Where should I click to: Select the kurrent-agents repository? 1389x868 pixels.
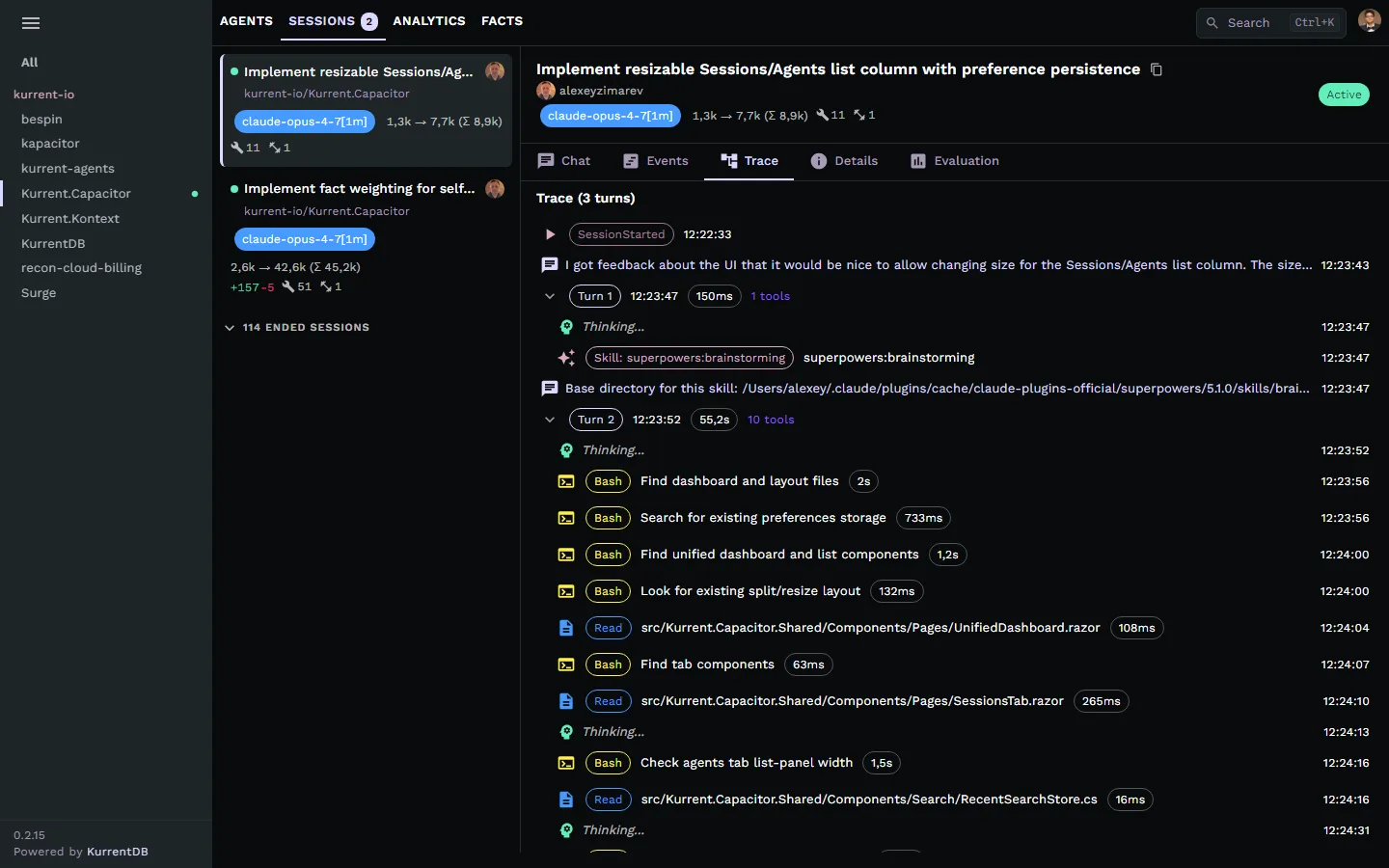tap(68, 169)
